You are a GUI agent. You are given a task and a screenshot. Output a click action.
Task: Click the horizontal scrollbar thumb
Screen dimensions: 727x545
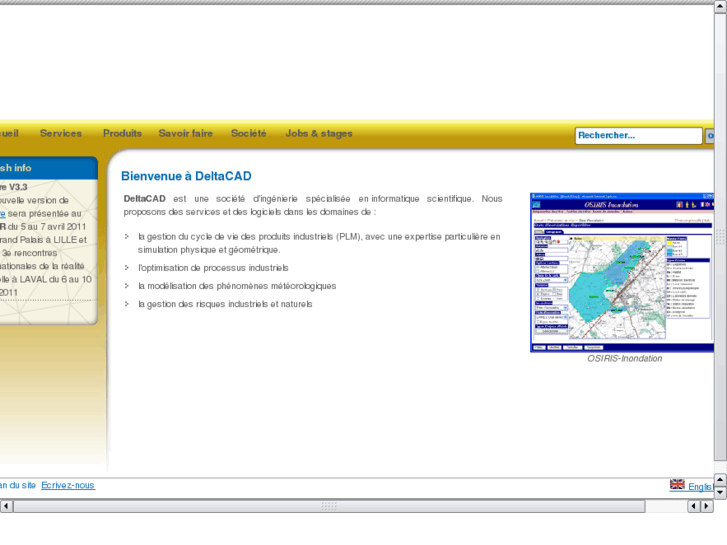(329, 506)
